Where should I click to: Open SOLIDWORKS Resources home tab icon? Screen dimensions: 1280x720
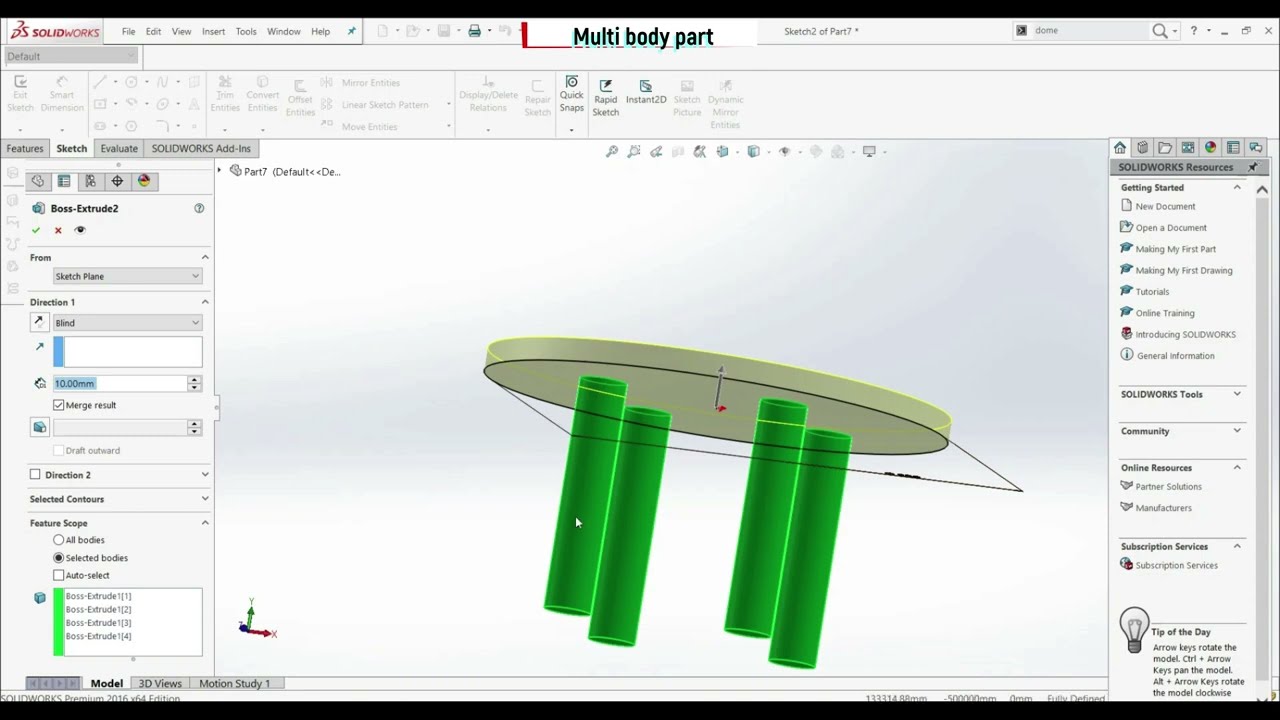(1120, 148)
